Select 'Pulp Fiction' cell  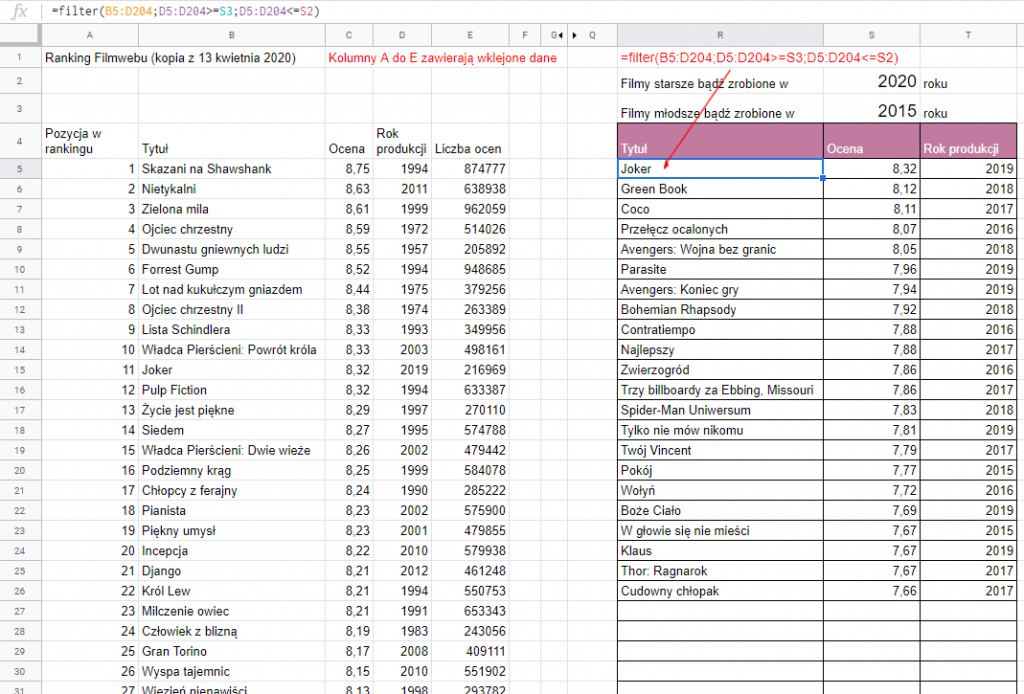coord(232,390)
